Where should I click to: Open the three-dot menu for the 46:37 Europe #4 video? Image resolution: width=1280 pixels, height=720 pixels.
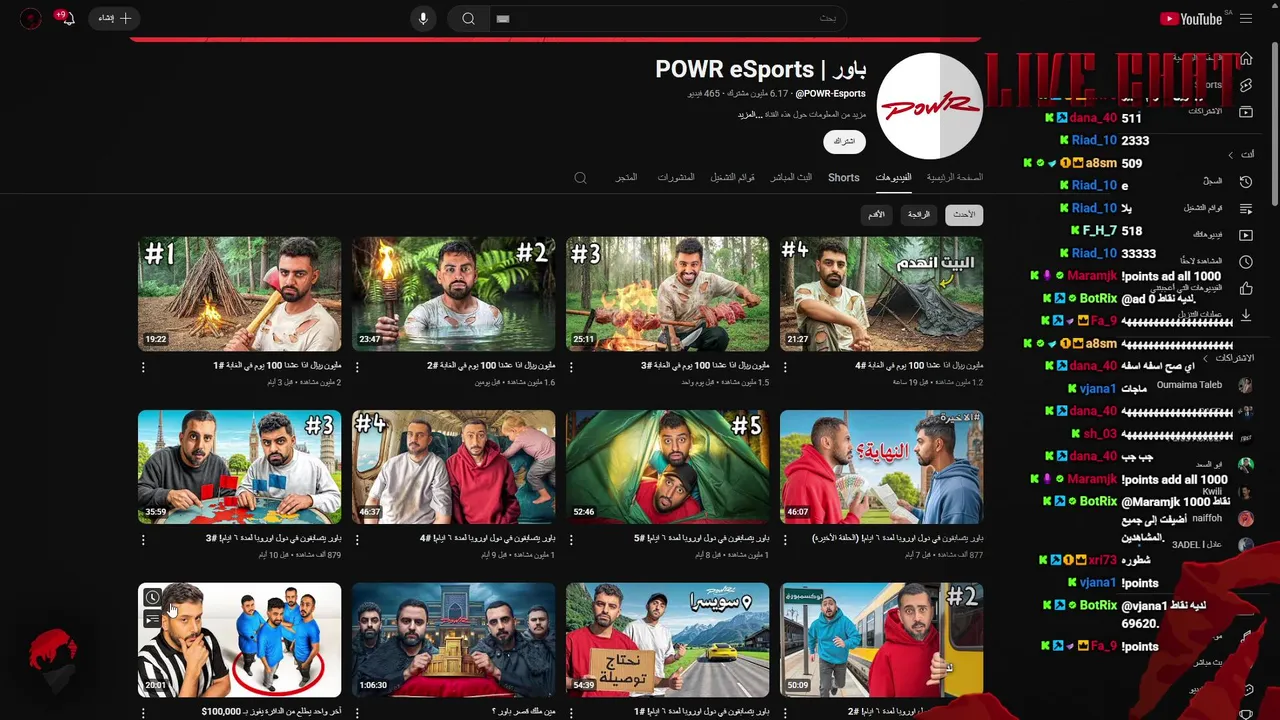tap(357, 540)
